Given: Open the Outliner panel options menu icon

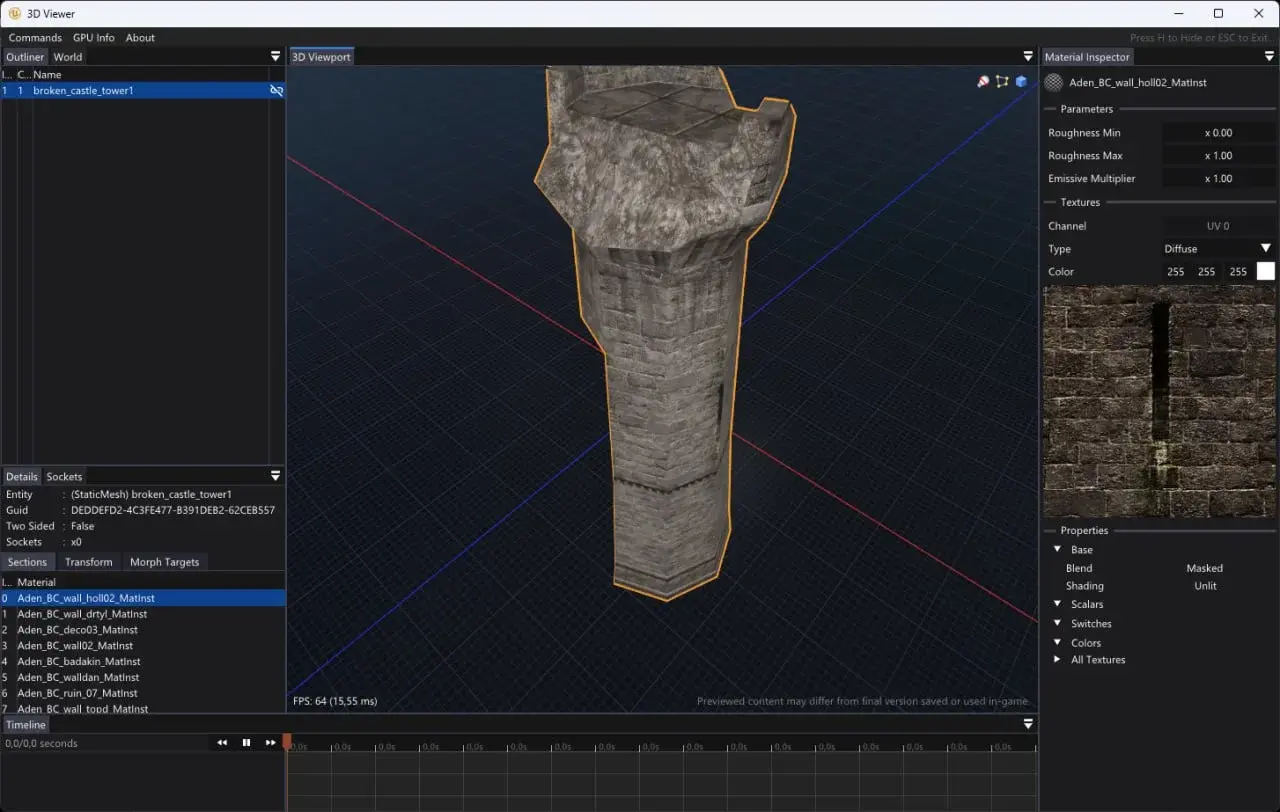Looking at the screenshot, I should tap(276, 57).
